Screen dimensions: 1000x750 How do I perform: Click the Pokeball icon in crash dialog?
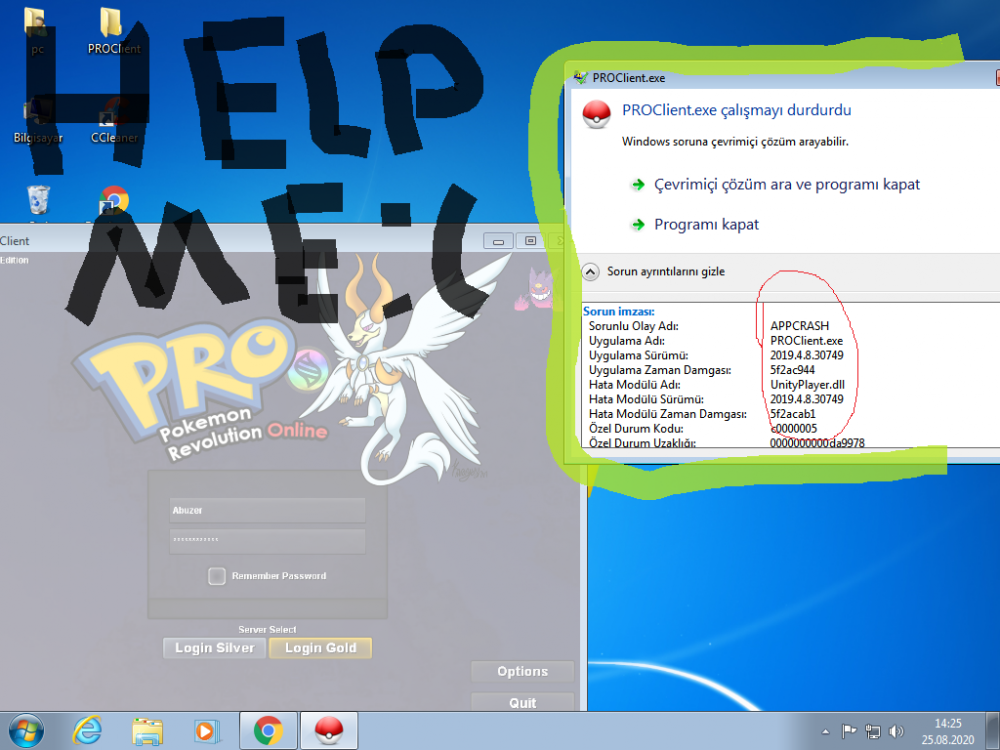pos(596,115)
